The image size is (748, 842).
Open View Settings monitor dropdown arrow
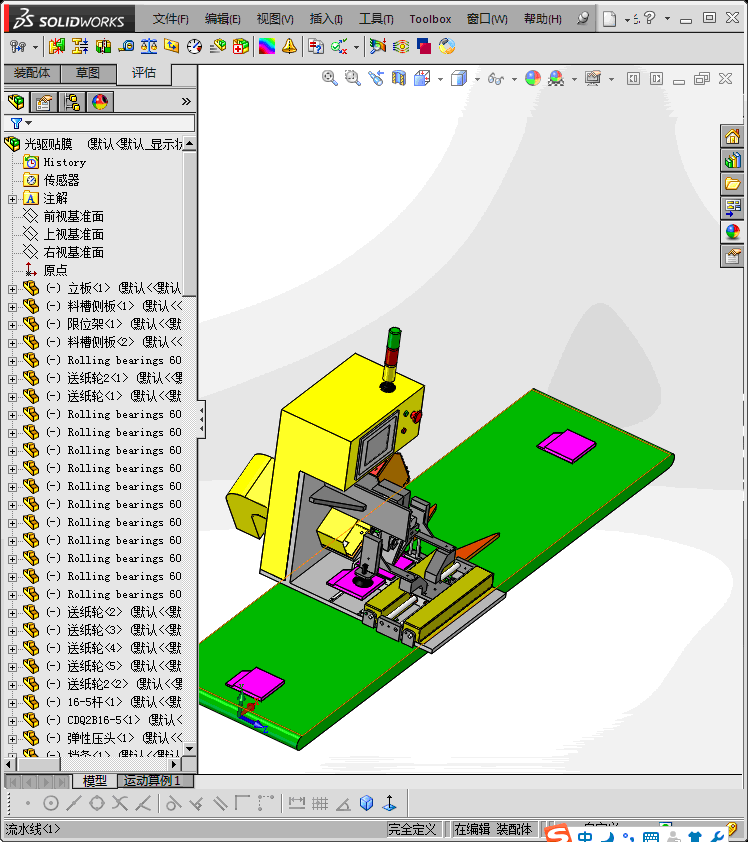611,79
